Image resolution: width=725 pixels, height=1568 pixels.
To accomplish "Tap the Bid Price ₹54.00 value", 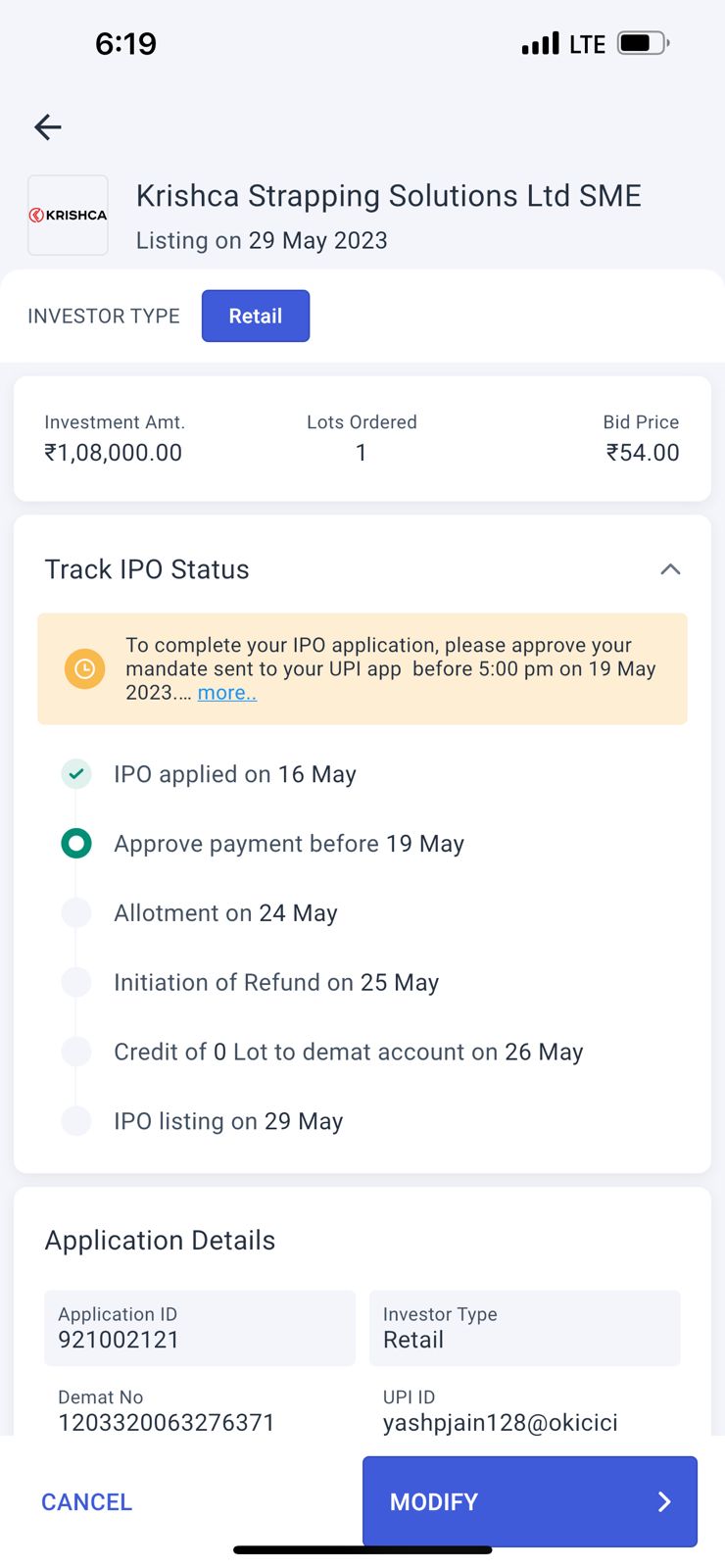I will [642, 452].
